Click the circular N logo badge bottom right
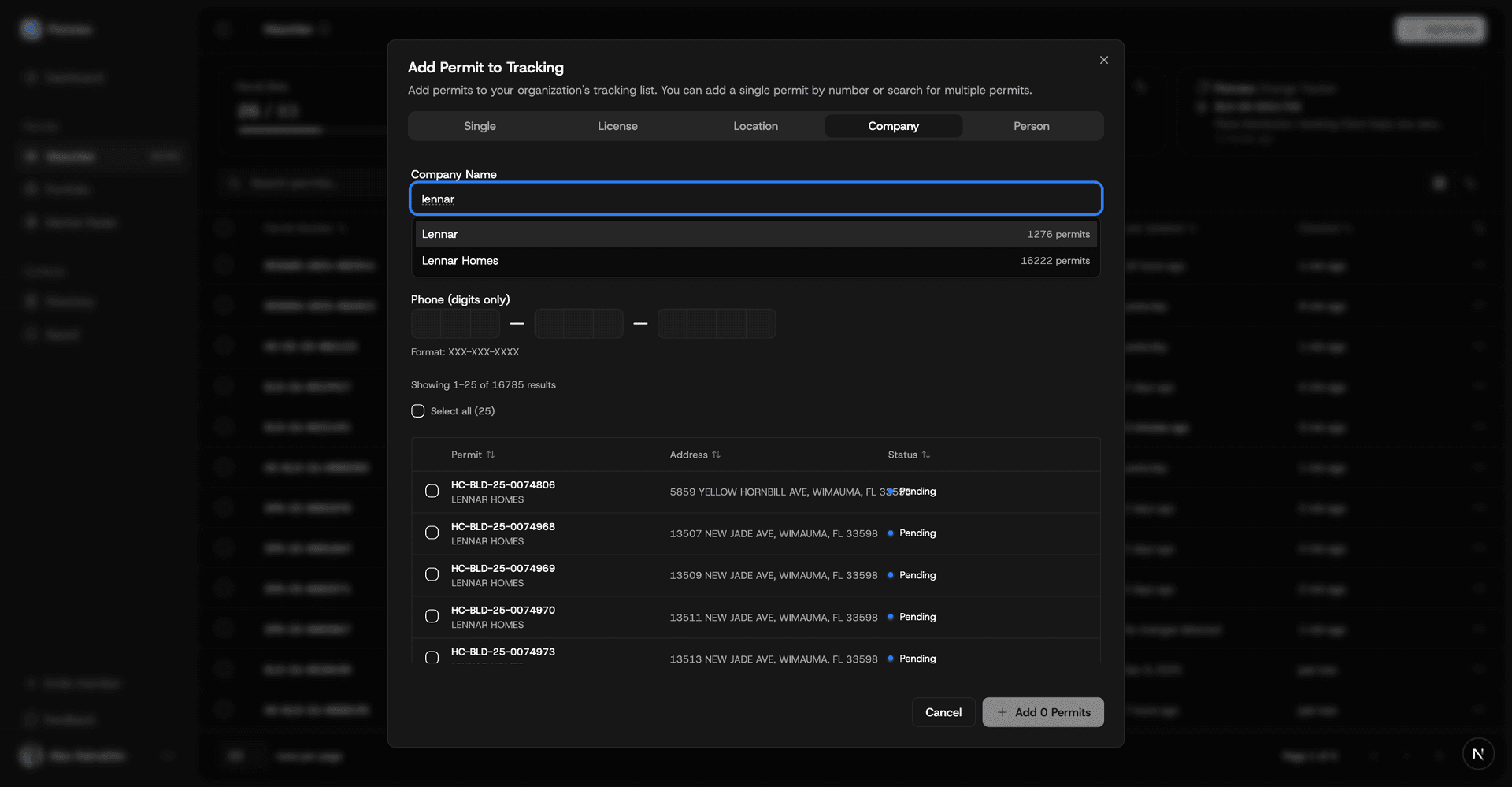The width and height of the screenshot is (1512, 787). pyautogui.click(x=1478, y=754)
